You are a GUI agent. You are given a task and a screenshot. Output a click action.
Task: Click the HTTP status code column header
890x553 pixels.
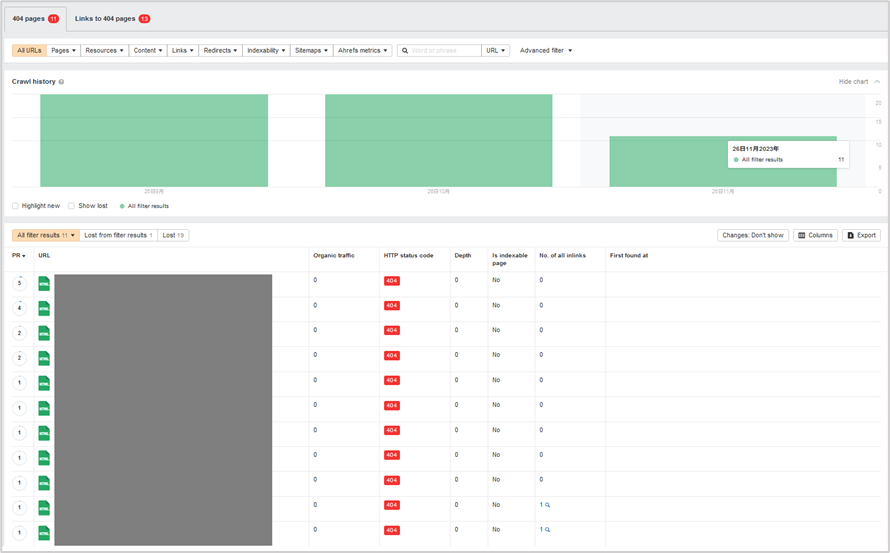click(408, 255)
